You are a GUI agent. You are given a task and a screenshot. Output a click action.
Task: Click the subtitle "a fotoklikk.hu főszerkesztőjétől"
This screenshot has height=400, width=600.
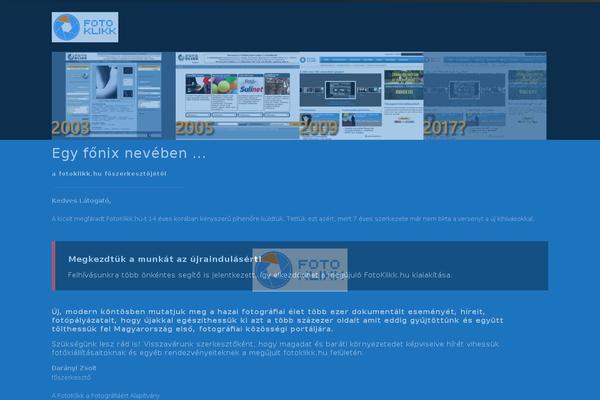[x=109, y=173]
